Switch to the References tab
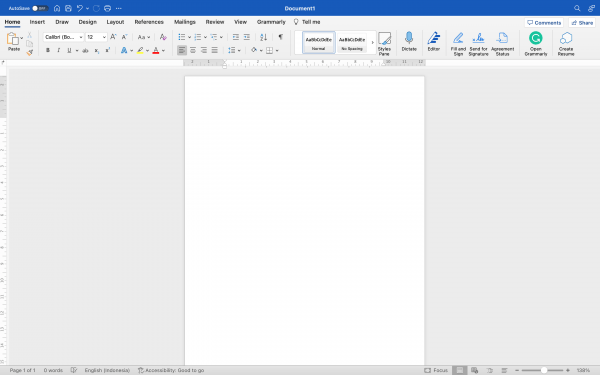 [x=149, y=22]
